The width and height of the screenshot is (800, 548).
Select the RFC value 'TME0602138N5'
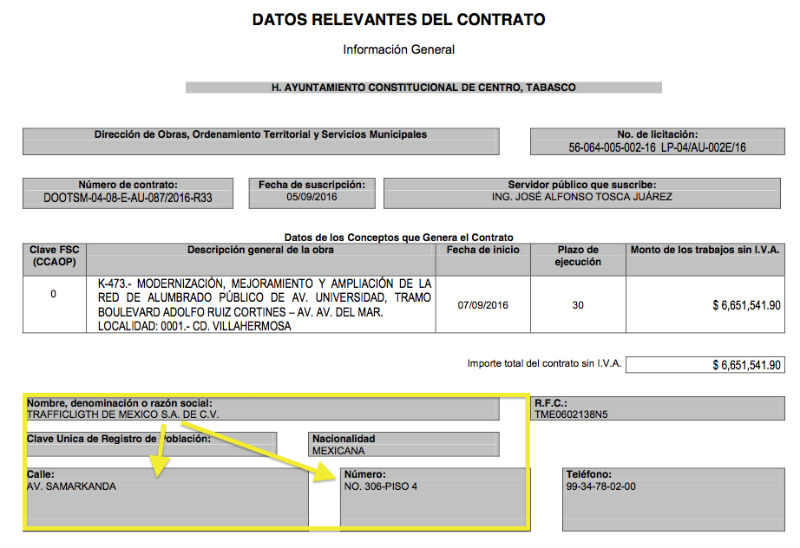click(x=571, y=414)
